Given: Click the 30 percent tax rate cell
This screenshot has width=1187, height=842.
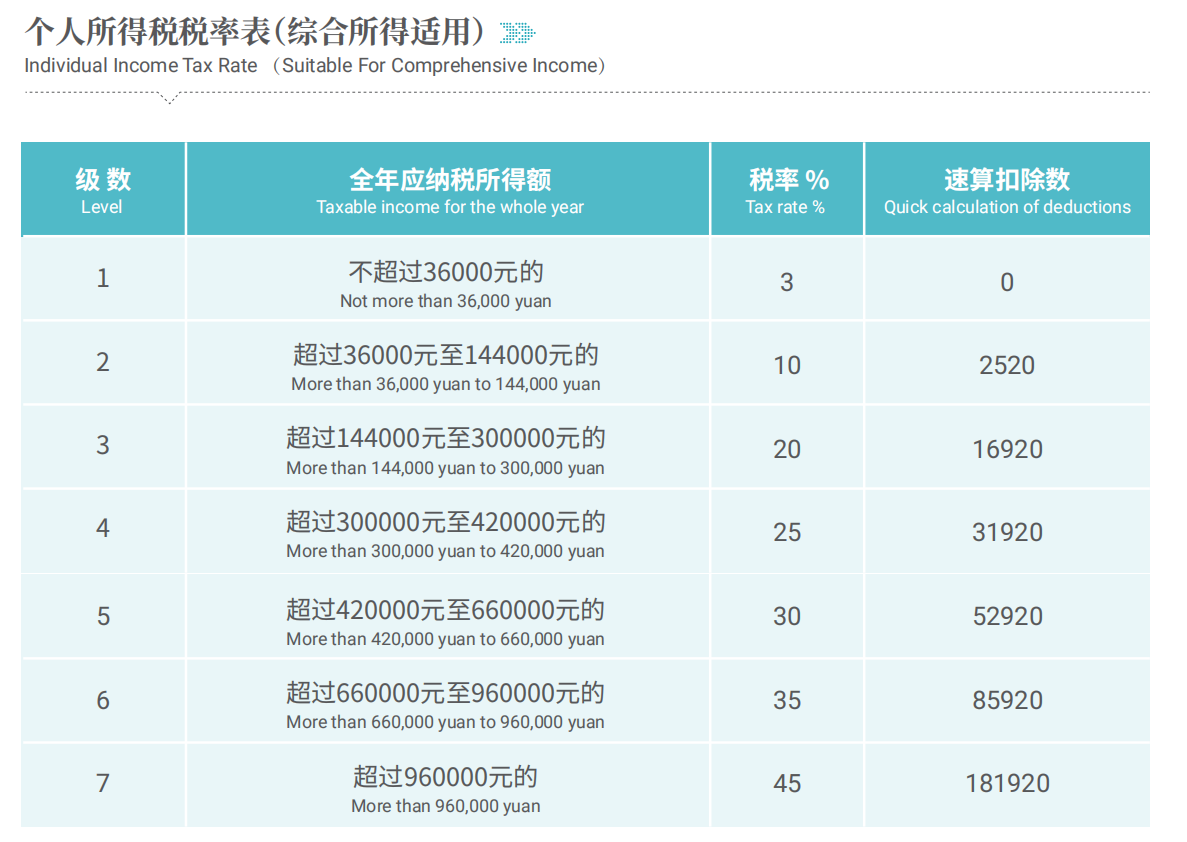Looking at the screenshot, I should [787, 616].
